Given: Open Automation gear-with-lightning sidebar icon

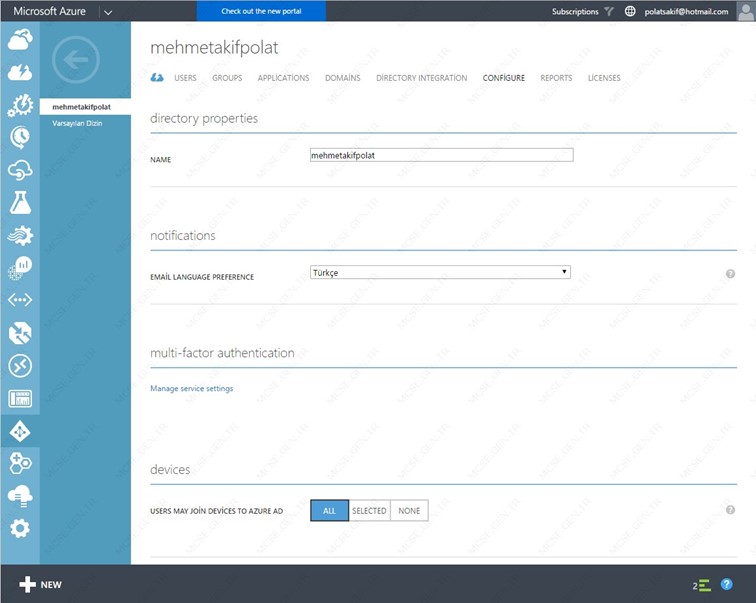Looking at the screenshot, I should 20,105.
